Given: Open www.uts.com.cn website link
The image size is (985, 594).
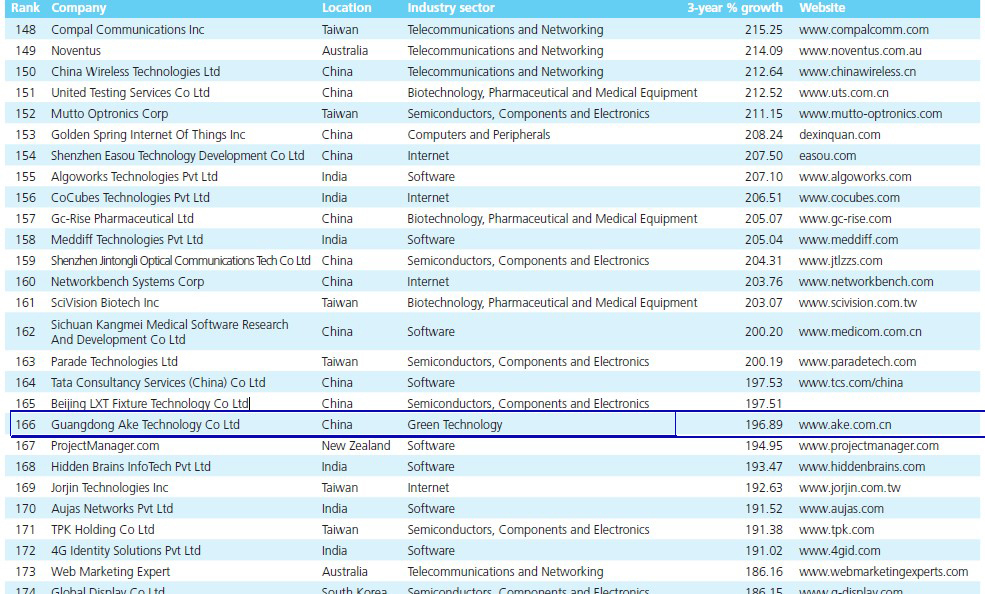Looking at the screenshot, I should pos(844,92).
